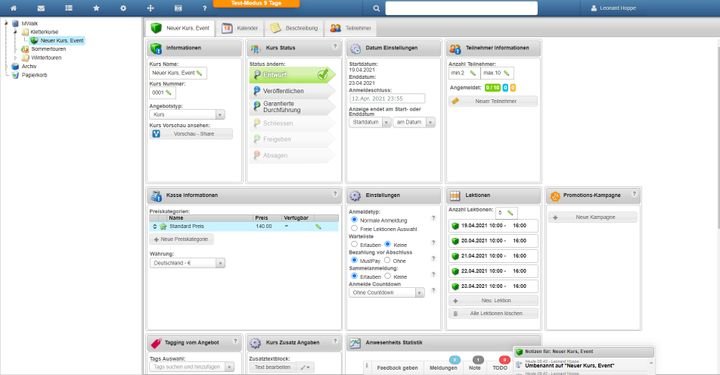Switch to the Neuer Kurs, Event tab
Screen dimensions: 720x375
tap(180, 28)
